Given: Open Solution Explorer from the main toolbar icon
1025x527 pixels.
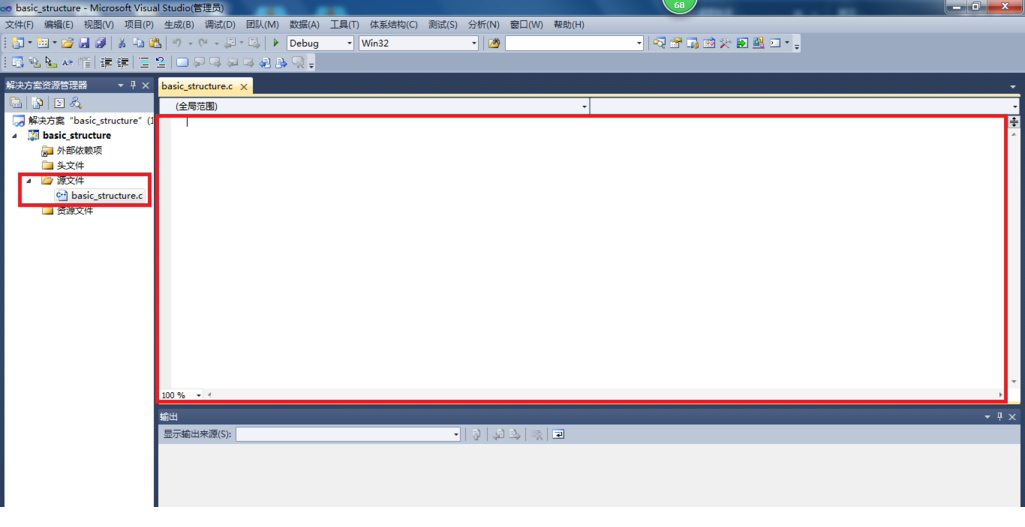Looking at the screenshot, I should pyautogui.click(x=660, y=43).
